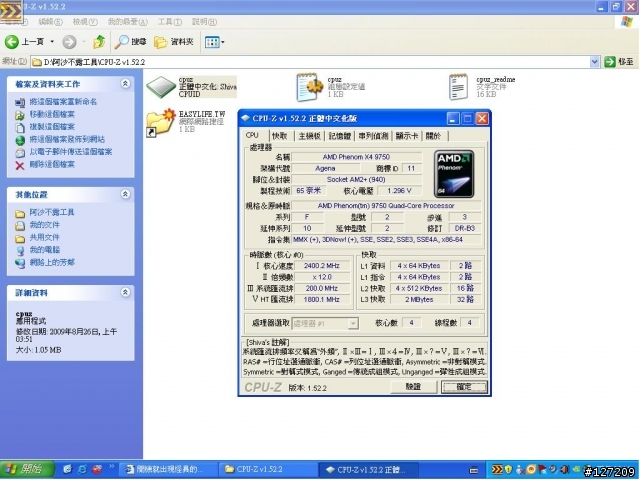Image resolution: width=640 pixels, height=480 pixels.
Task: Open the Favorites menu in Explorer
Action: (x=127, y=22)
